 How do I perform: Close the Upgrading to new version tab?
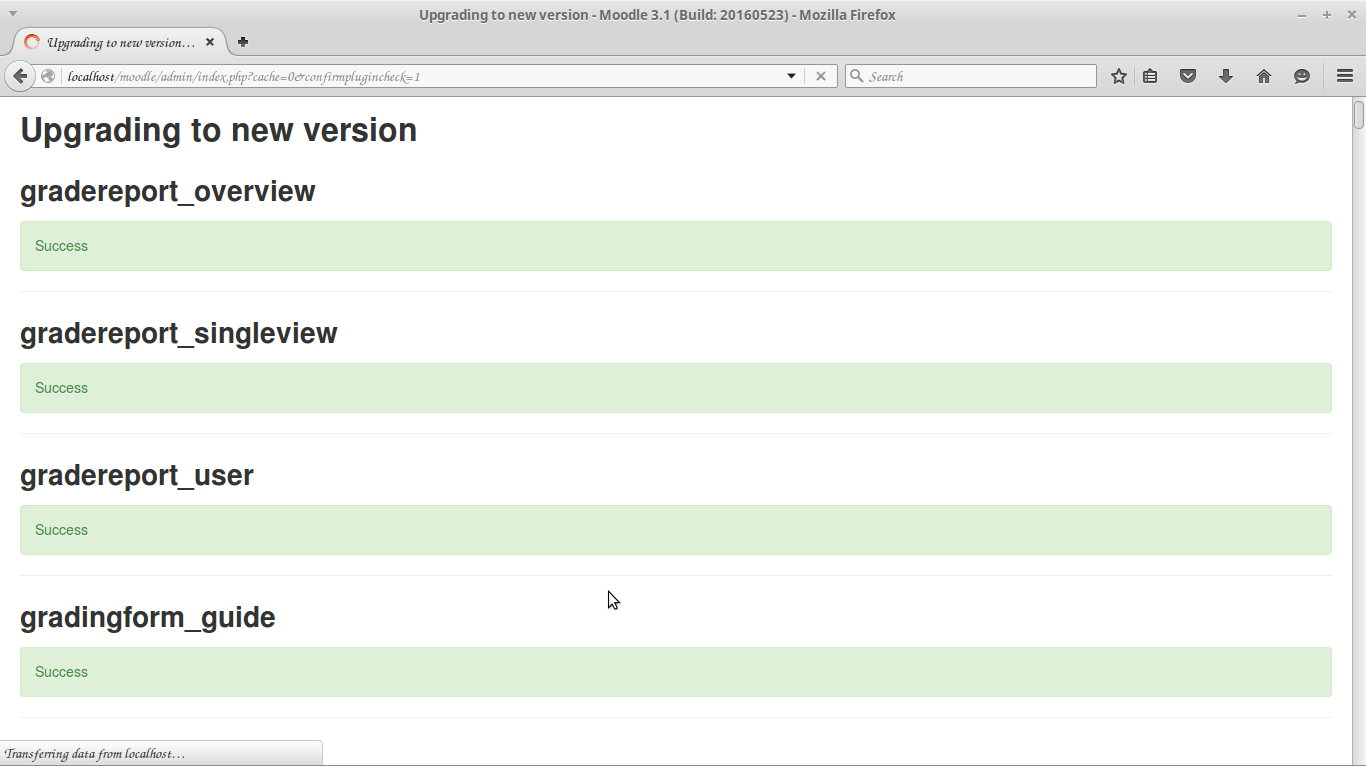click(x=210, y=42)
